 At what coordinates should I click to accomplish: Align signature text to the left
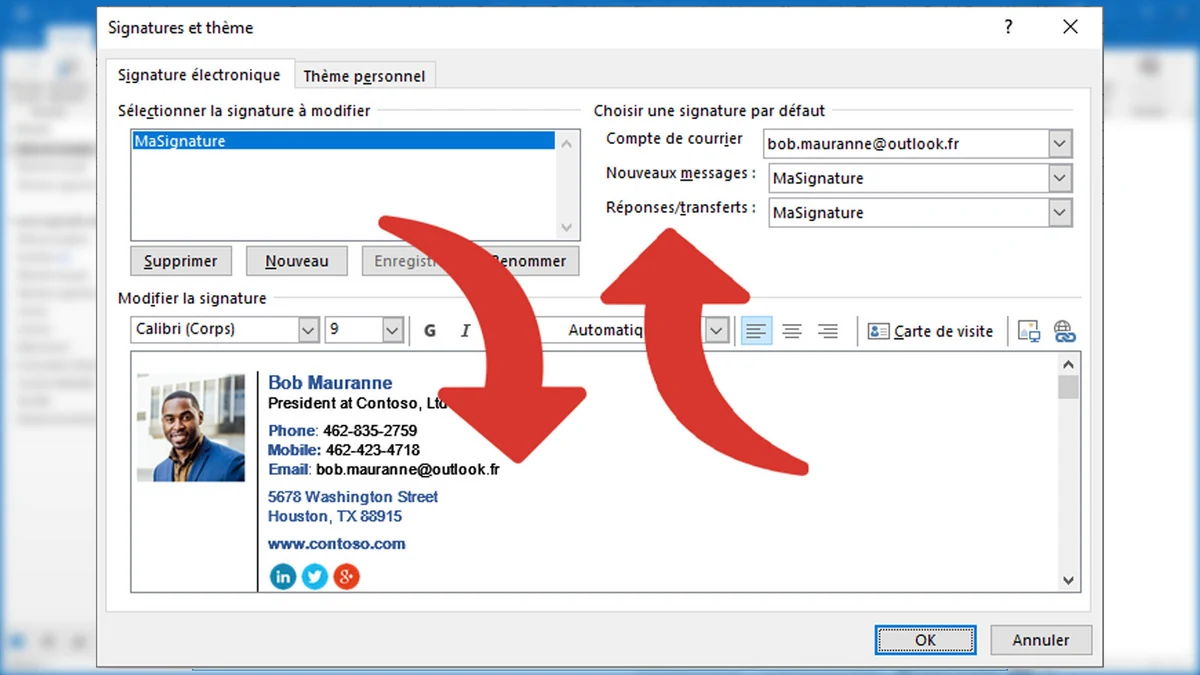[757, 331]
